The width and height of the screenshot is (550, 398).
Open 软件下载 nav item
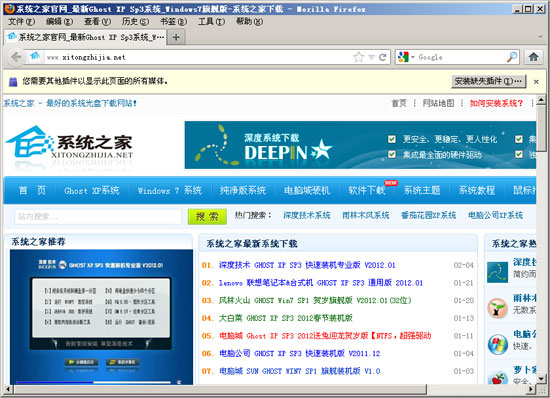click(367, 190)
